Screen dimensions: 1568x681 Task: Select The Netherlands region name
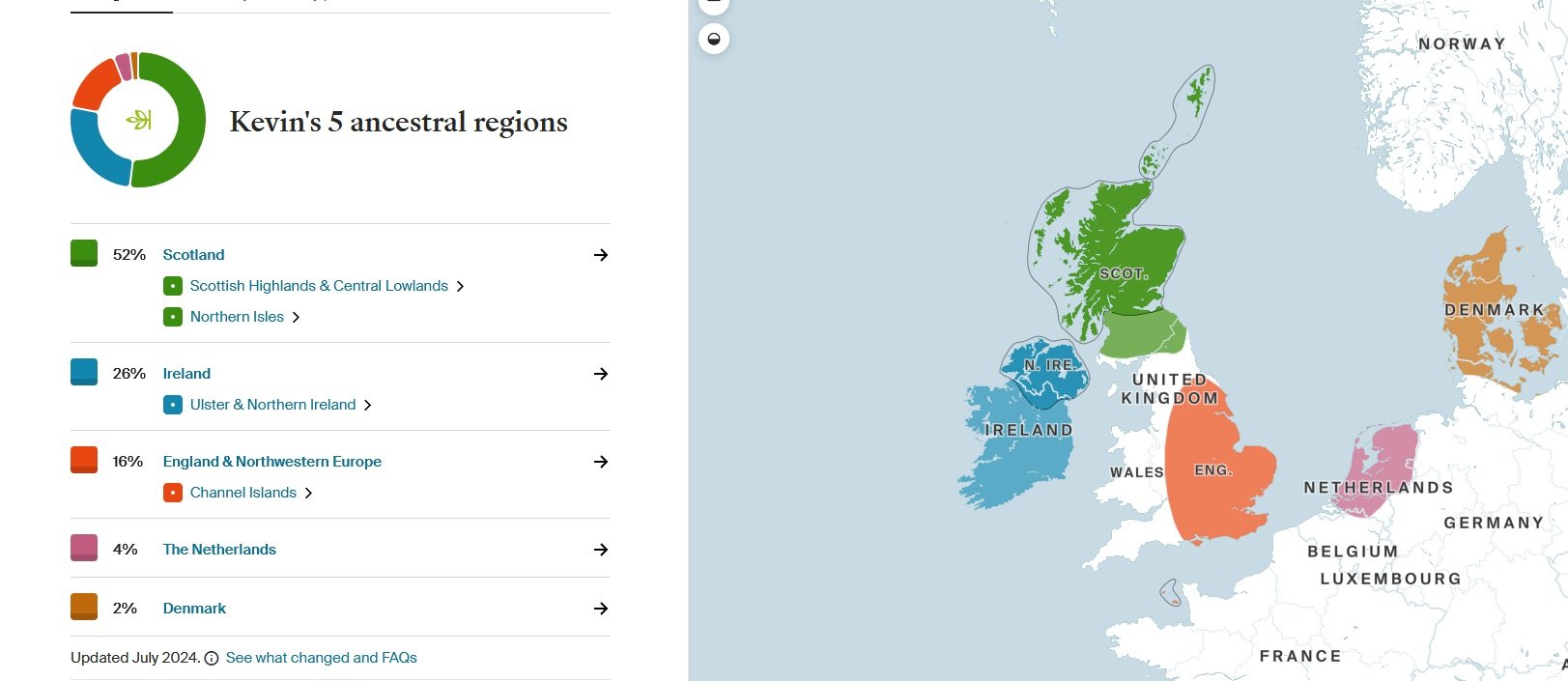tap(219, 550)
